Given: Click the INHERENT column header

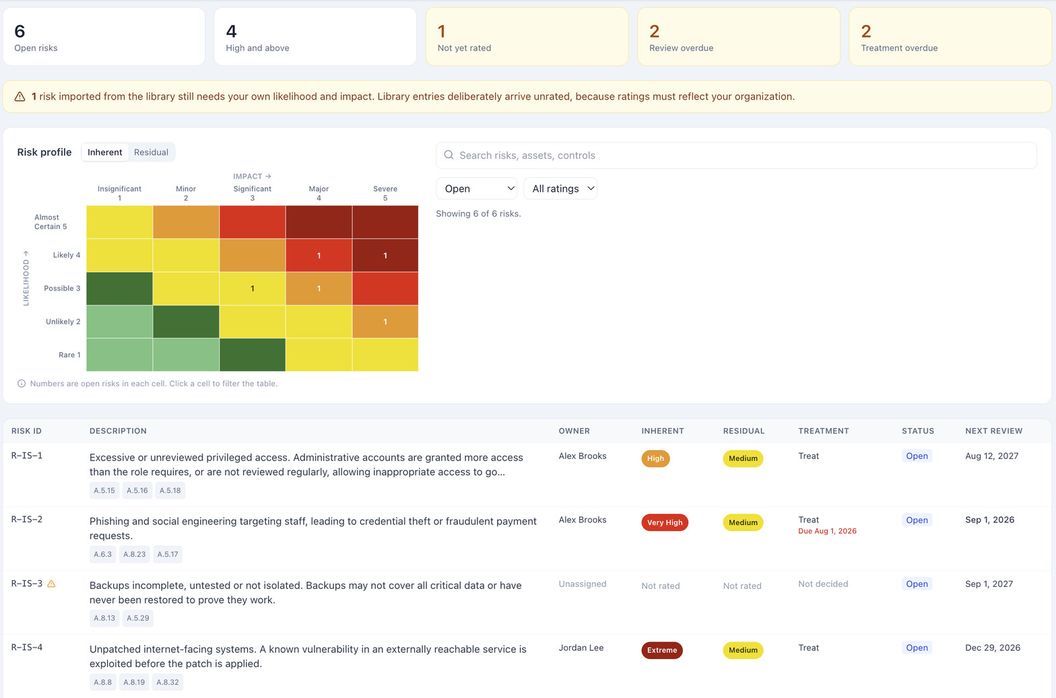Looking at the screenshot, I should click(x=662, y=431).
